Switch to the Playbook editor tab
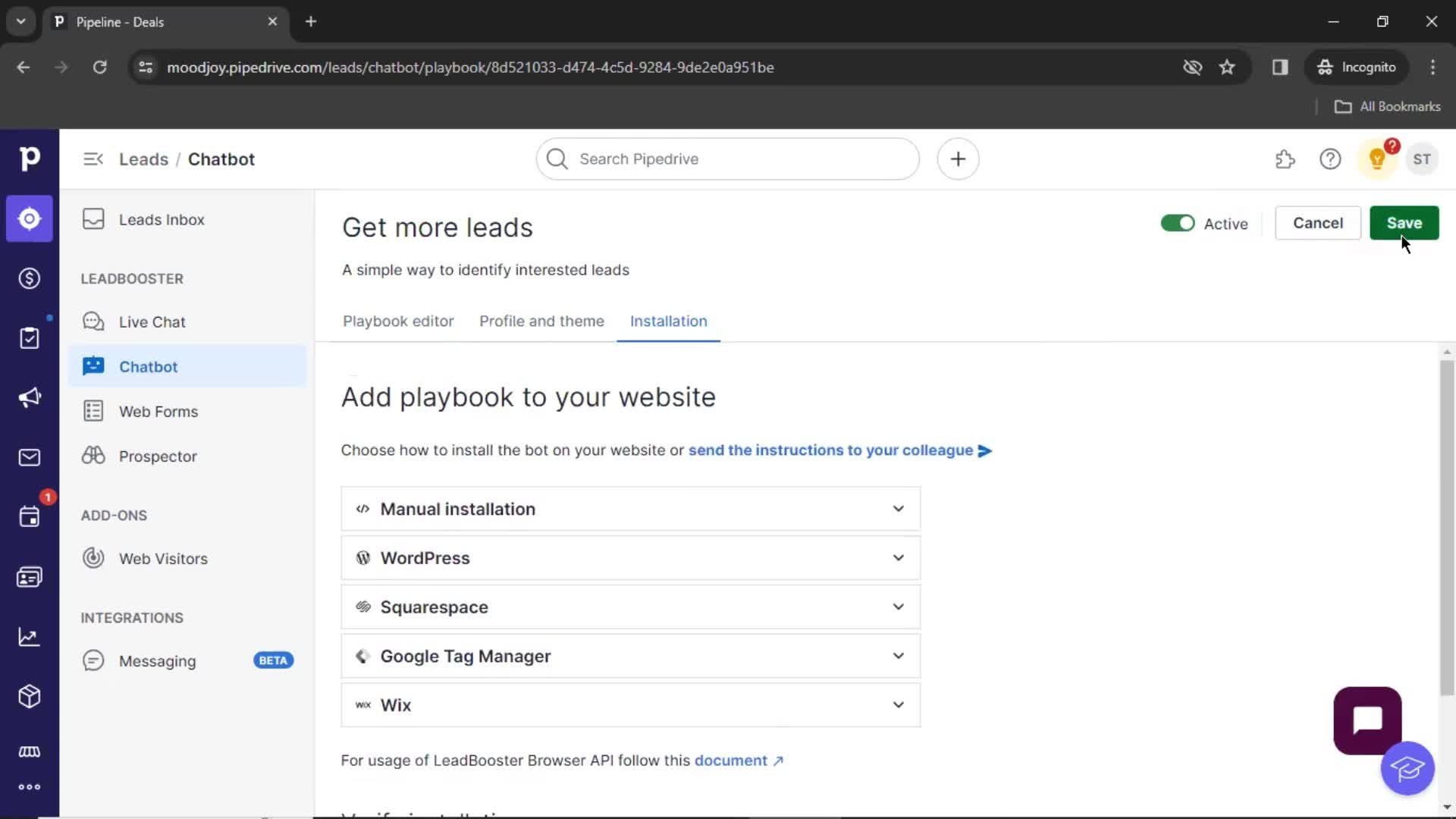 click(398, 321)
